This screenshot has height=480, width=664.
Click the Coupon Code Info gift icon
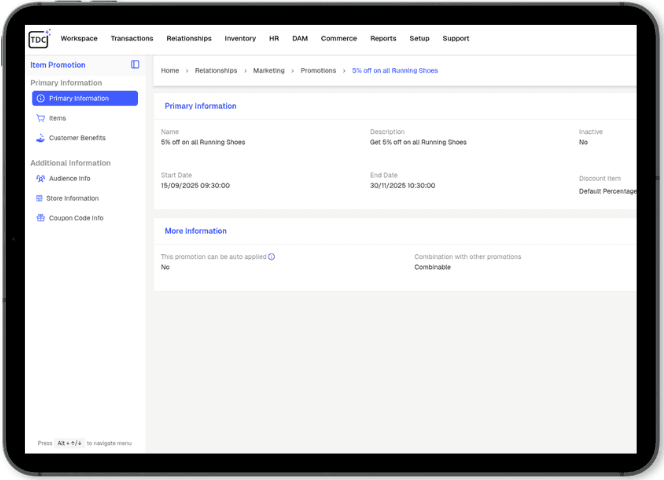[40, 218]
